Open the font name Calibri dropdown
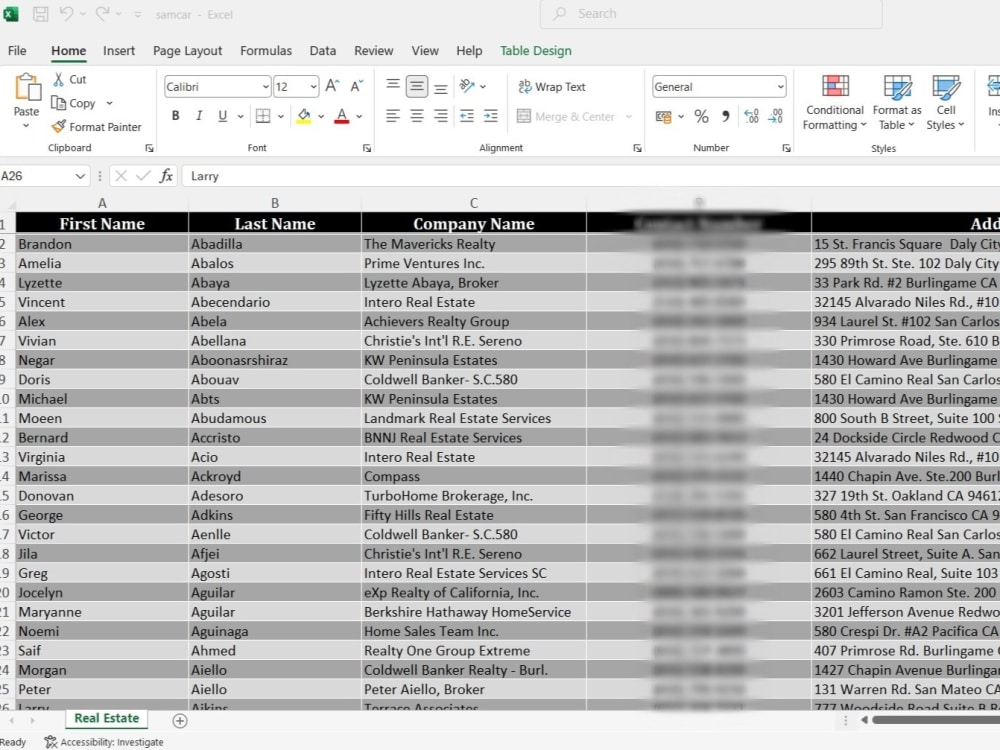Viewport: 1000px width, 750px height. [265, 87]
